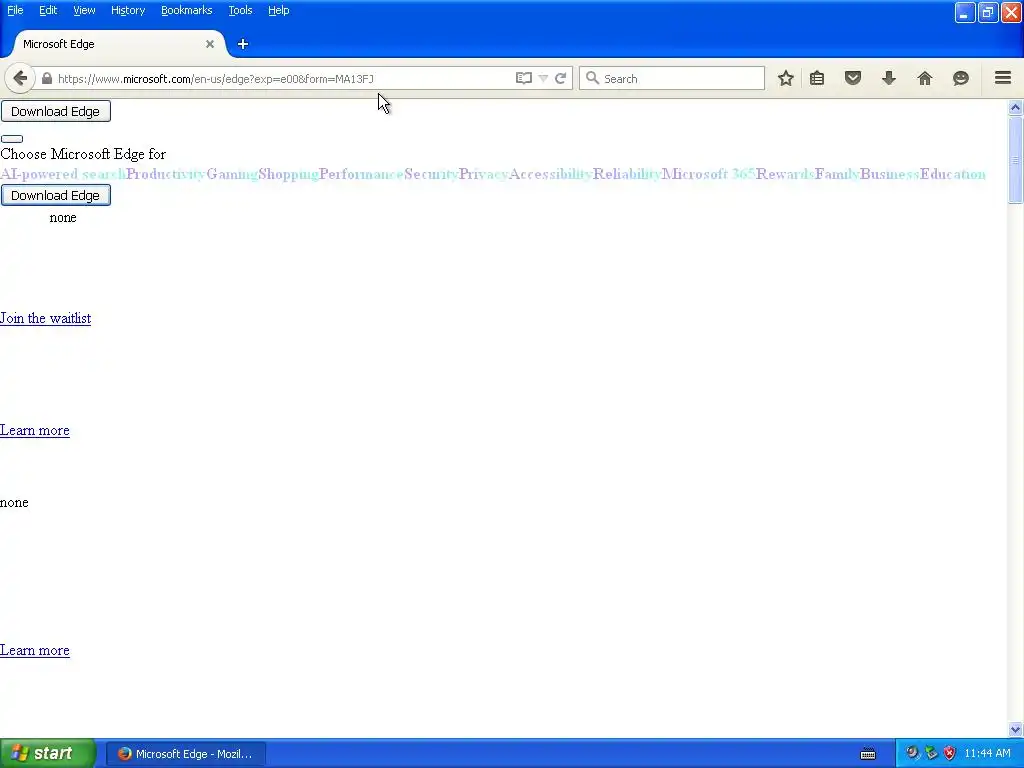Select the AI-powered search link

coord(63,174)
